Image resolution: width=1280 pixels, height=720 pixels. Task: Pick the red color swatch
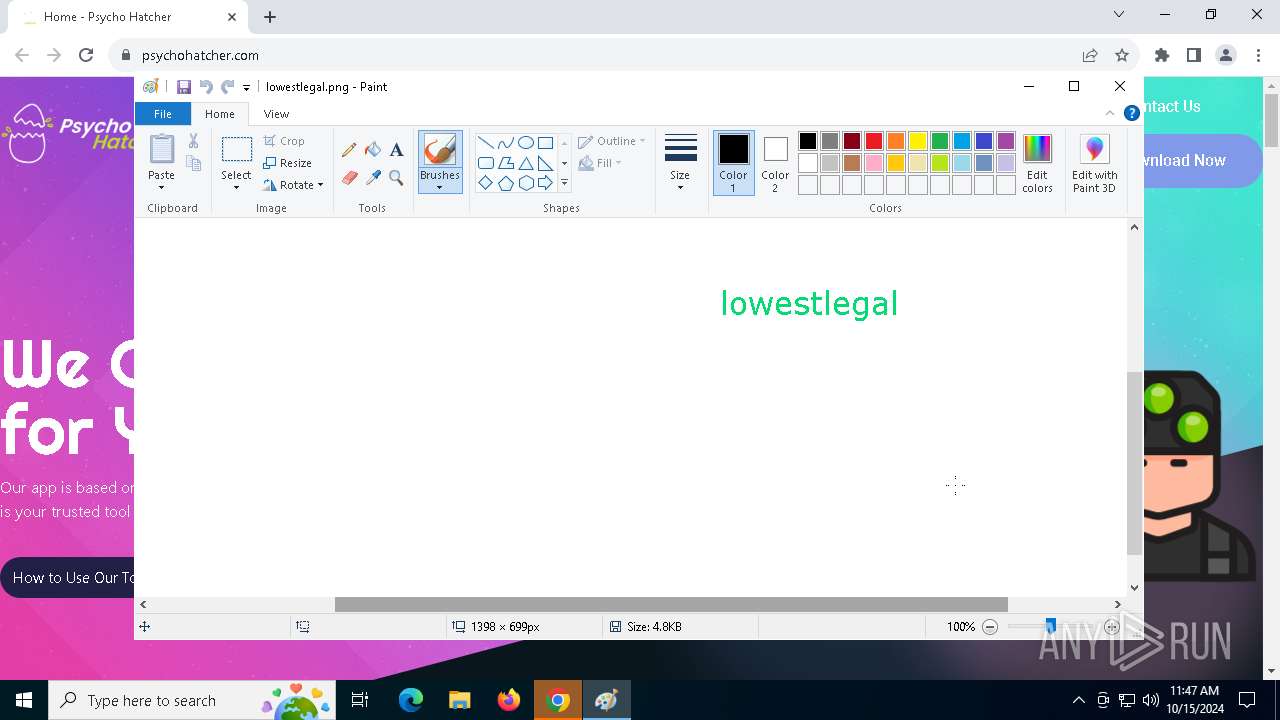click(874, 141)
